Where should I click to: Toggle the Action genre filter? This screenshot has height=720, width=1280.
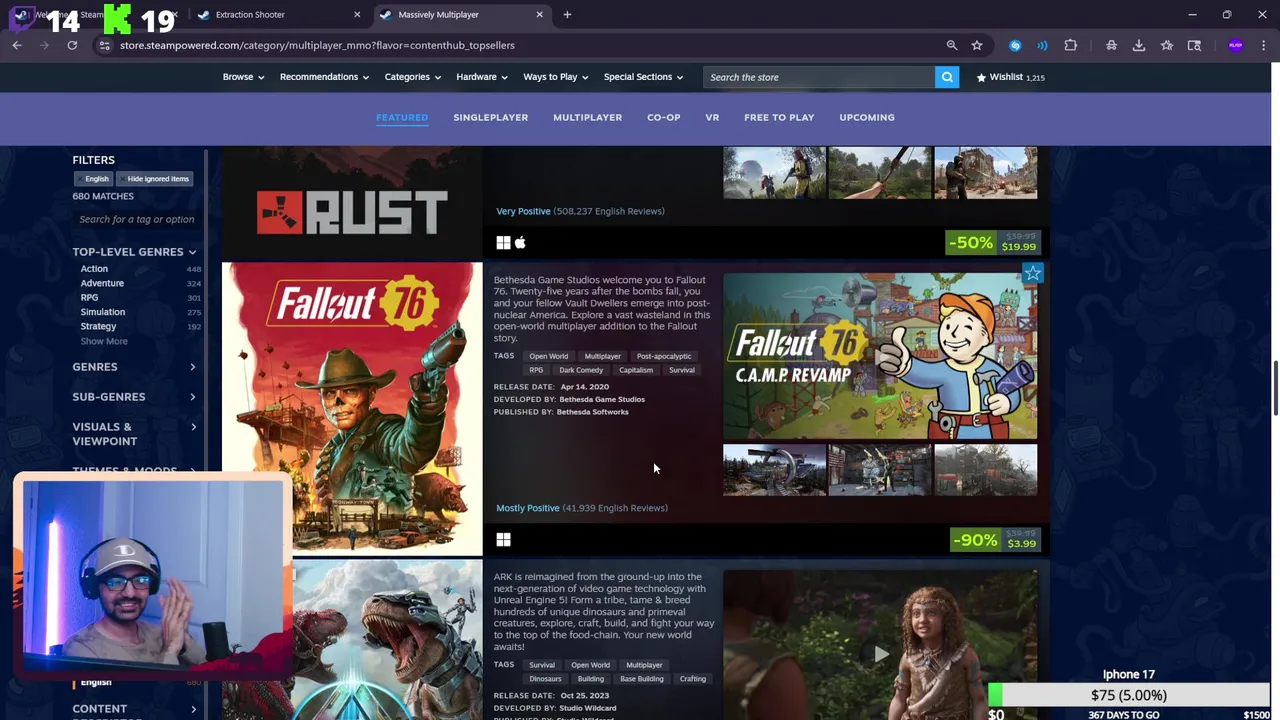(94, 269)
